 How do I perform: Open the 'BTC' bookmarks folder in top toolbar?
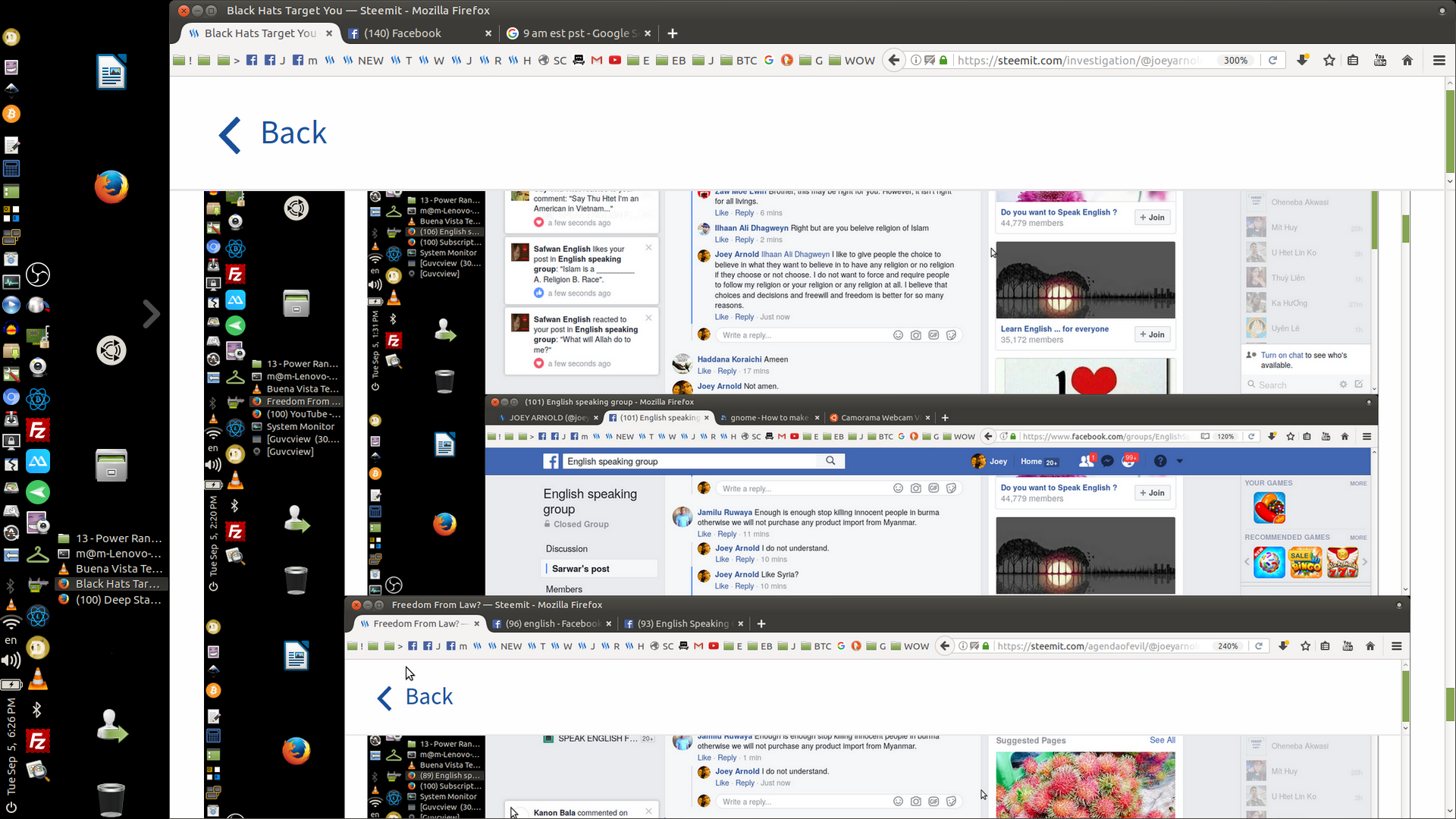tap(739, 60)
